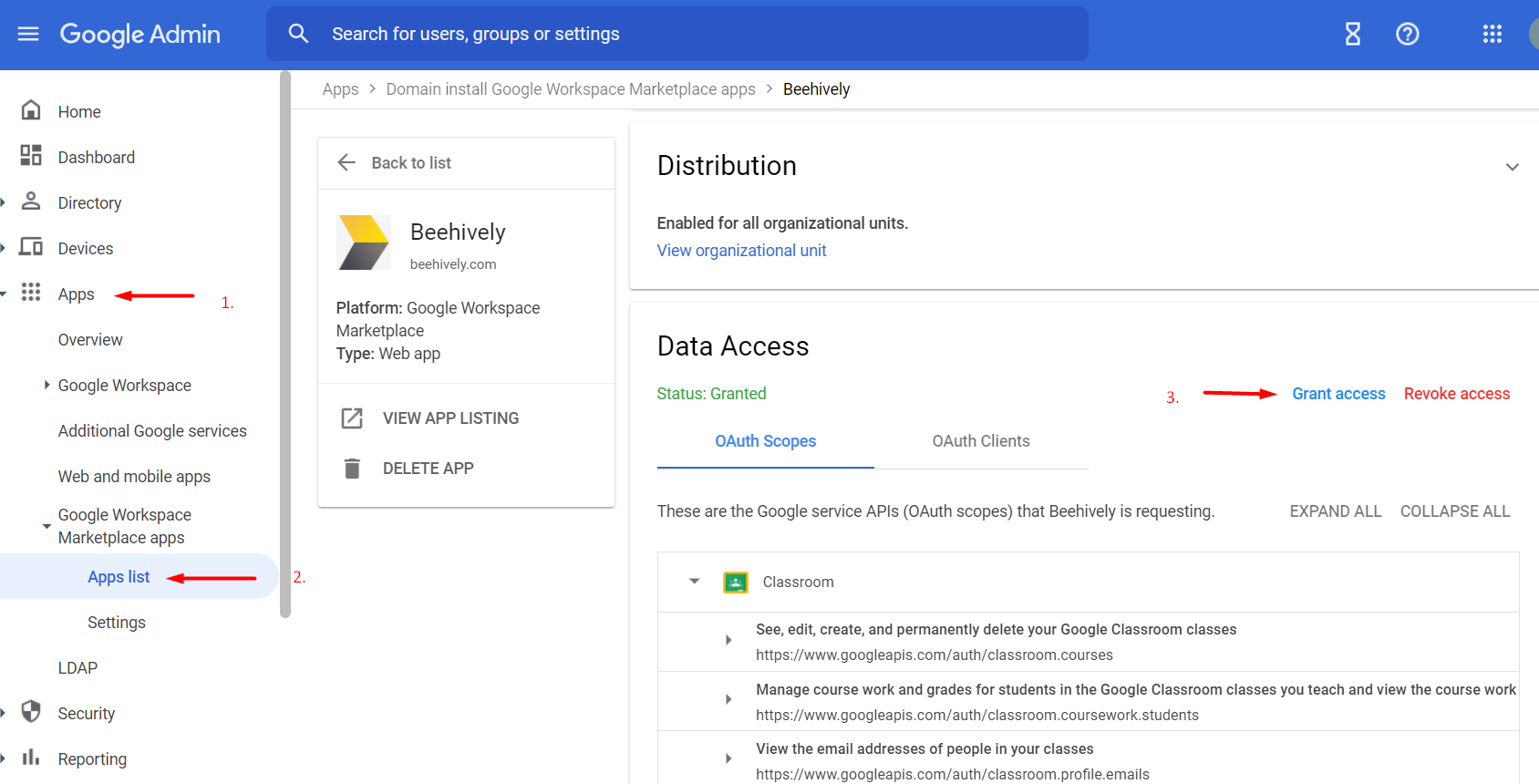Open the help question mark icon
This screenshot has height=784, width=1539.
(1408, 34)
